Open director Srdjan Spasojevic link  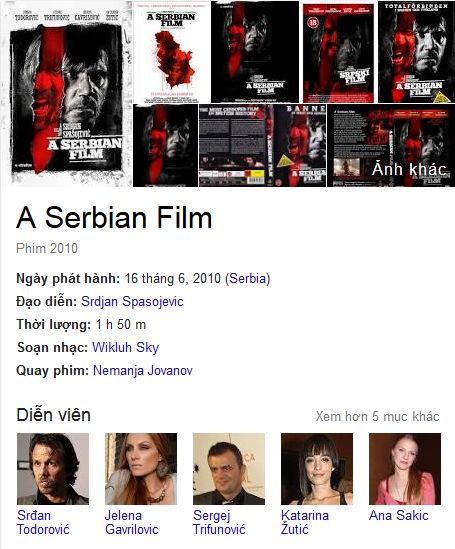tap(132, 301)
